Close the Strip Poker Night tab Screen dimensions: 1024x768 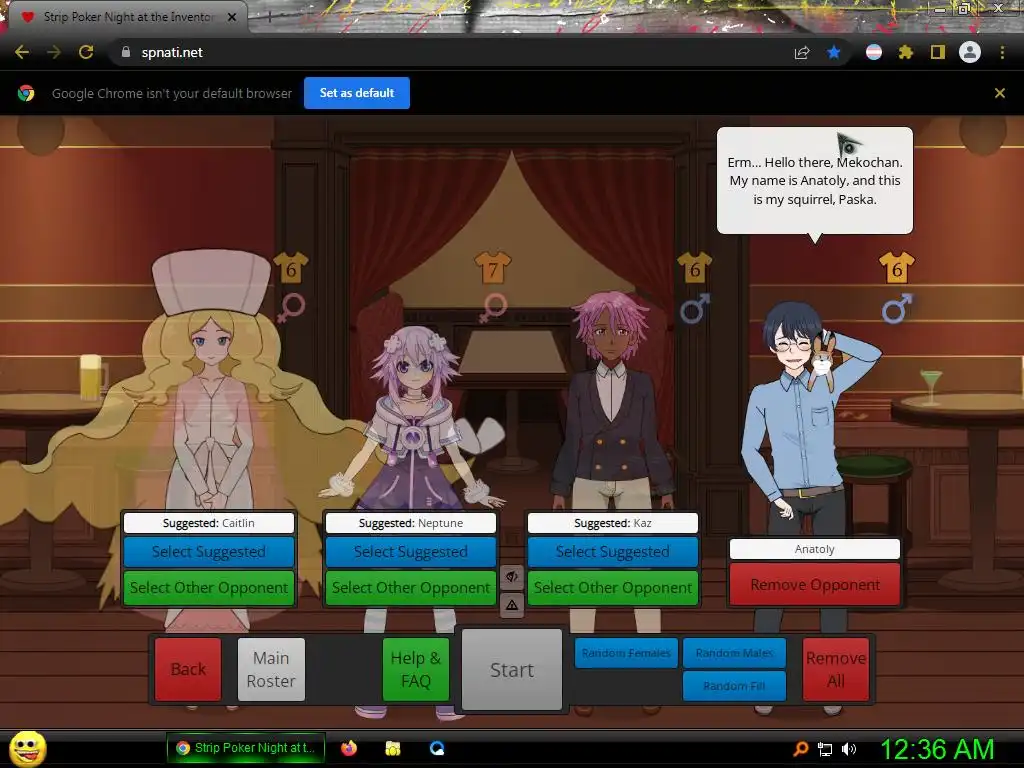(x=232, y=17)
